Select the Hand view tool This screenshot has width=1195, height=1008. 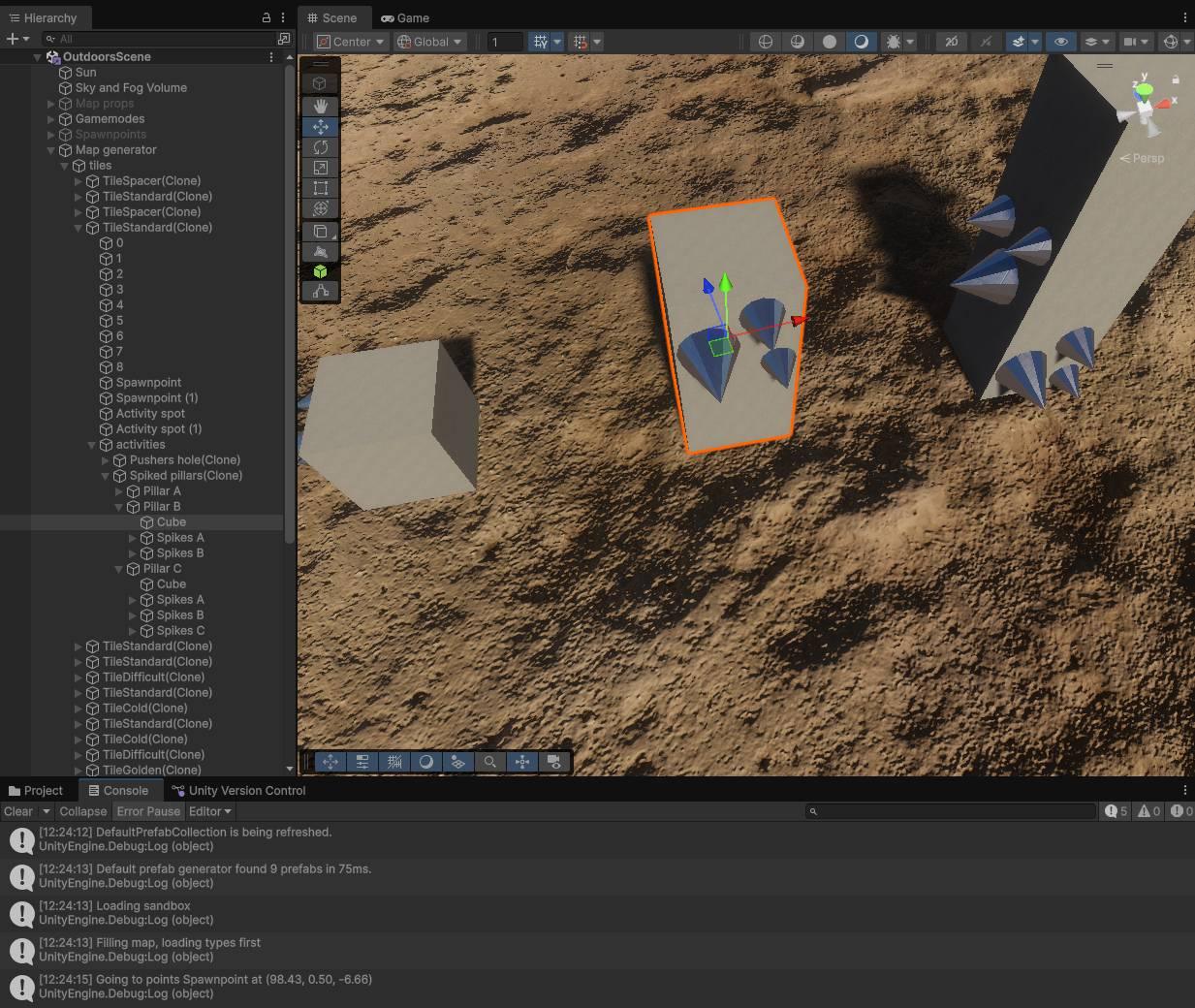point(320,106)
